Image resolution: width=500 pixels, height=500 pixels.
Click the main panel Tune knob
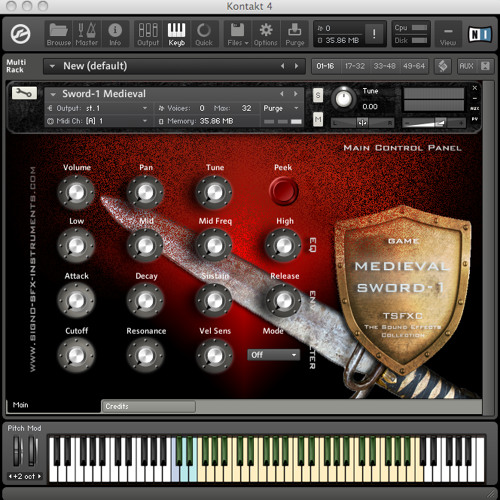(x=214, y=192)
